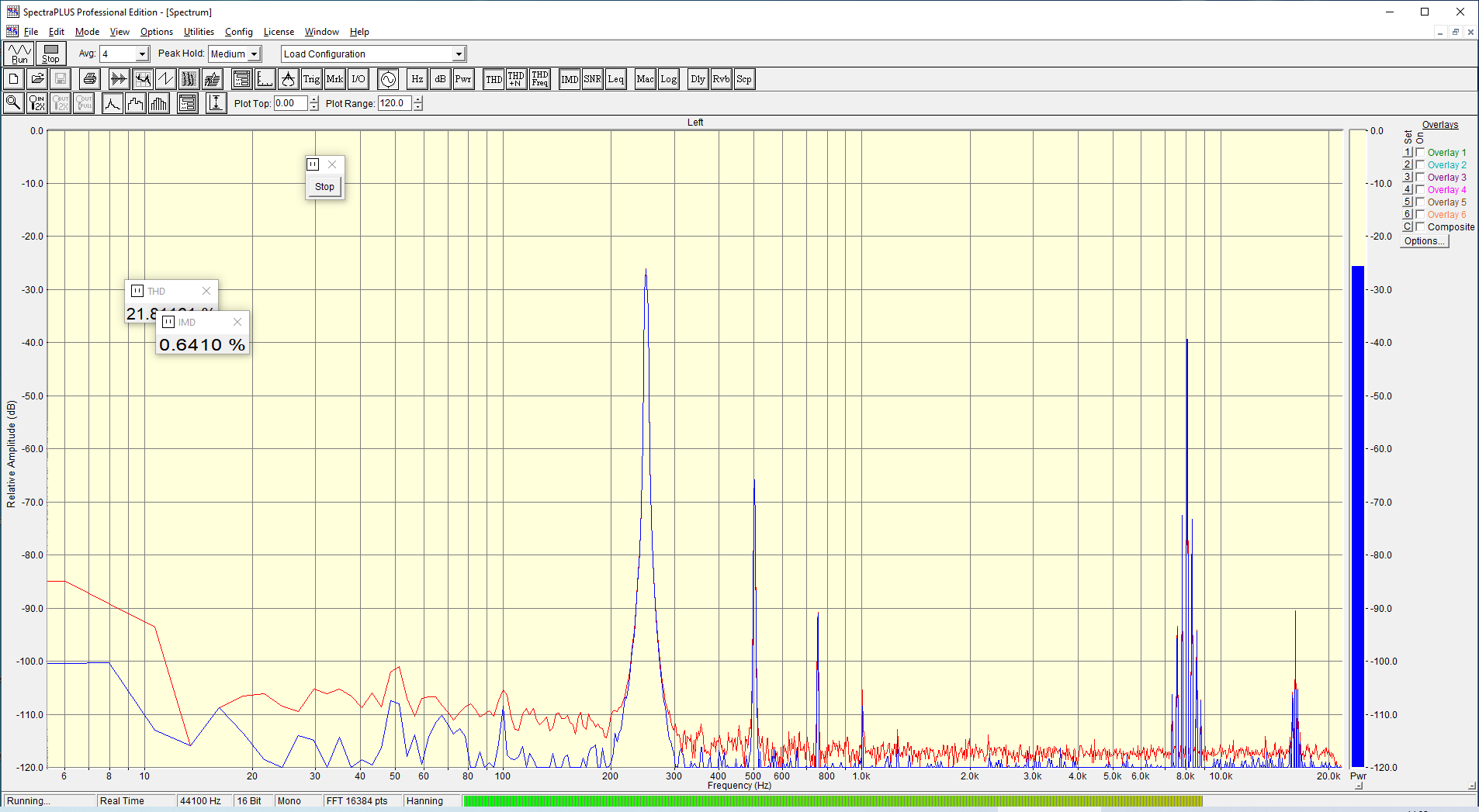1479x812 pixels.
Task: Open the Utilities menu
Action: (199, 32)
